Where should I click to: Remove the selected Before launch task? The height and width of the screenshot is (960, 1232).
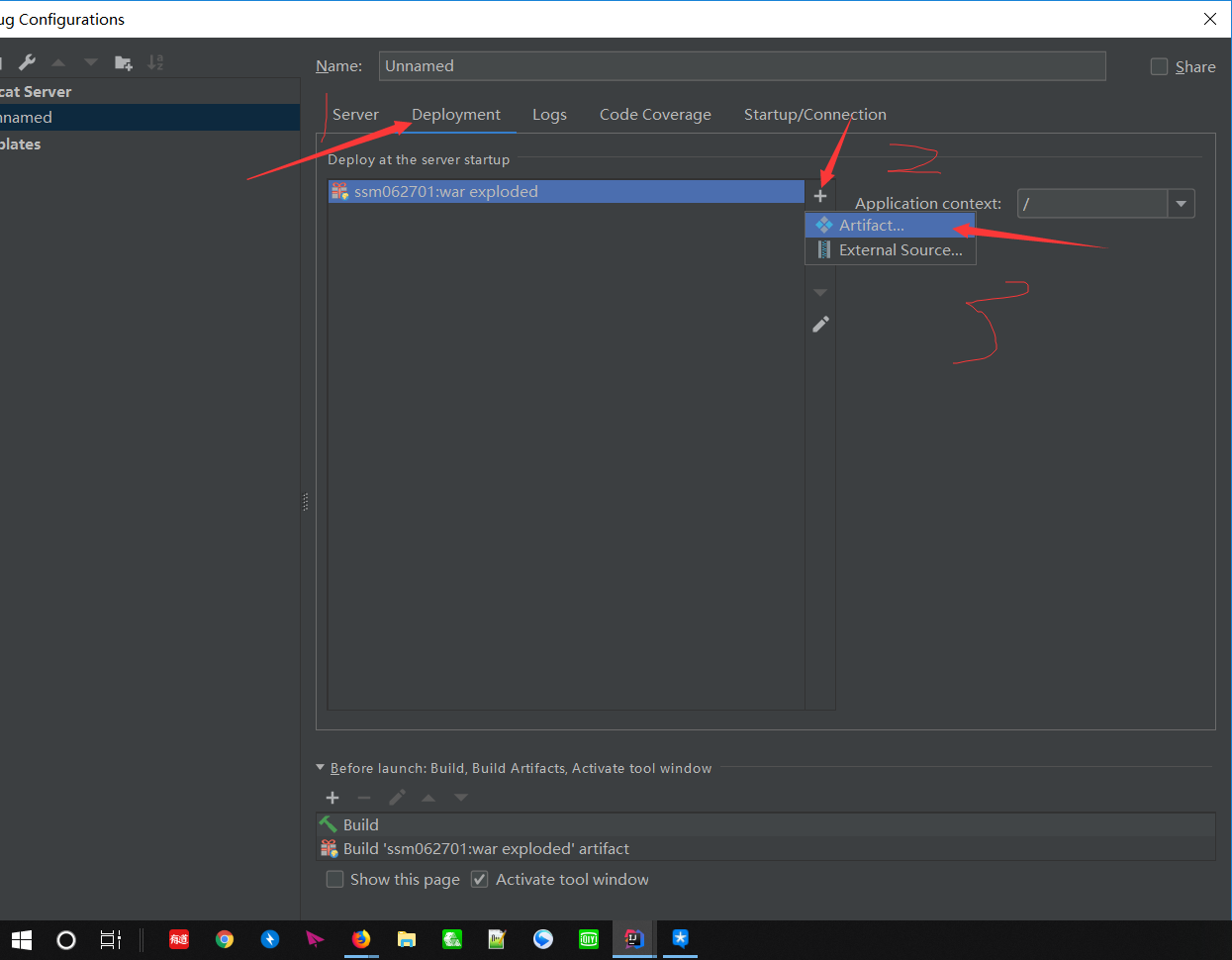[364, 798]
